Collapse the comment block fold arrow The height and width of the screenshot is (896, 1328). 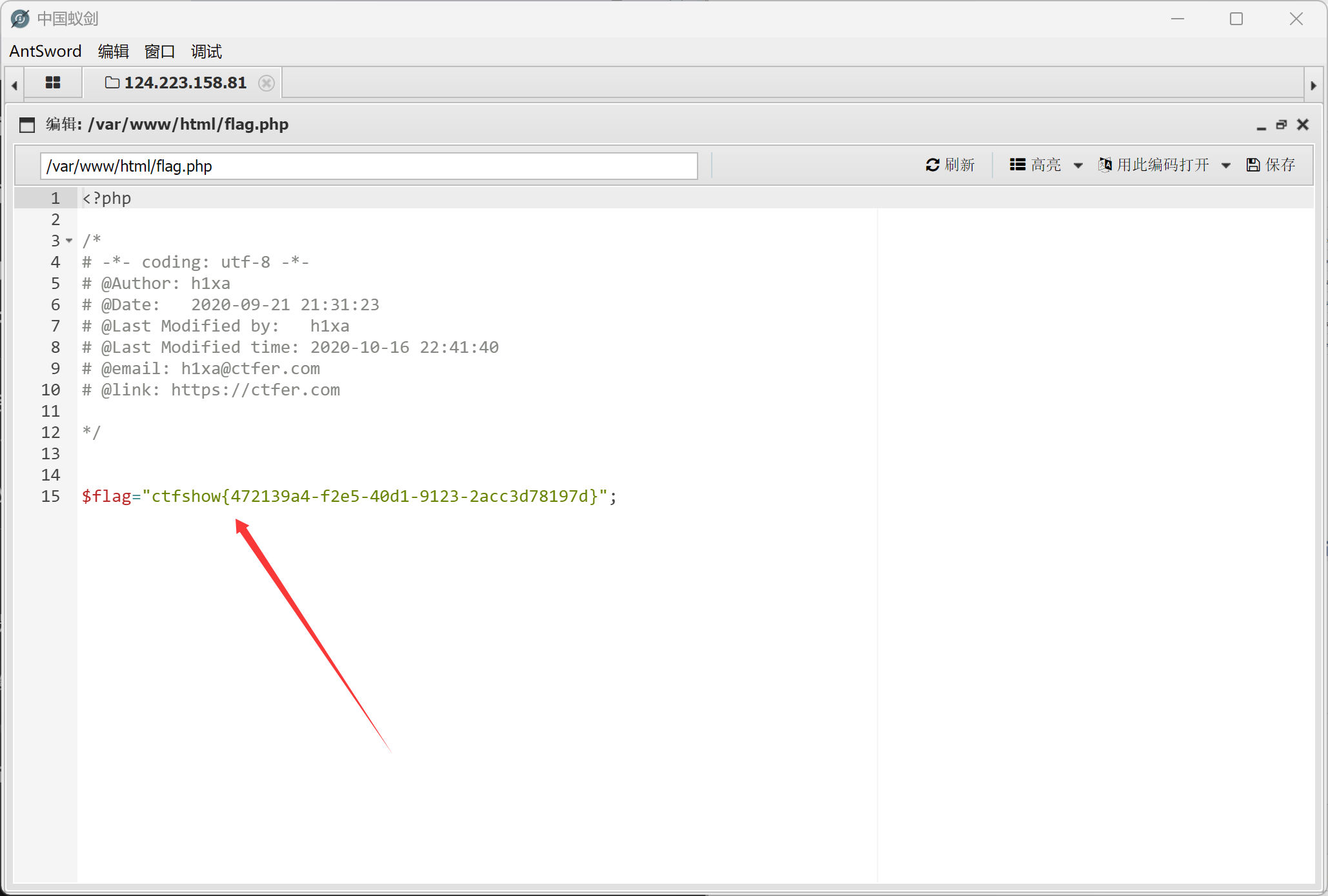click(x=69, y=241)
